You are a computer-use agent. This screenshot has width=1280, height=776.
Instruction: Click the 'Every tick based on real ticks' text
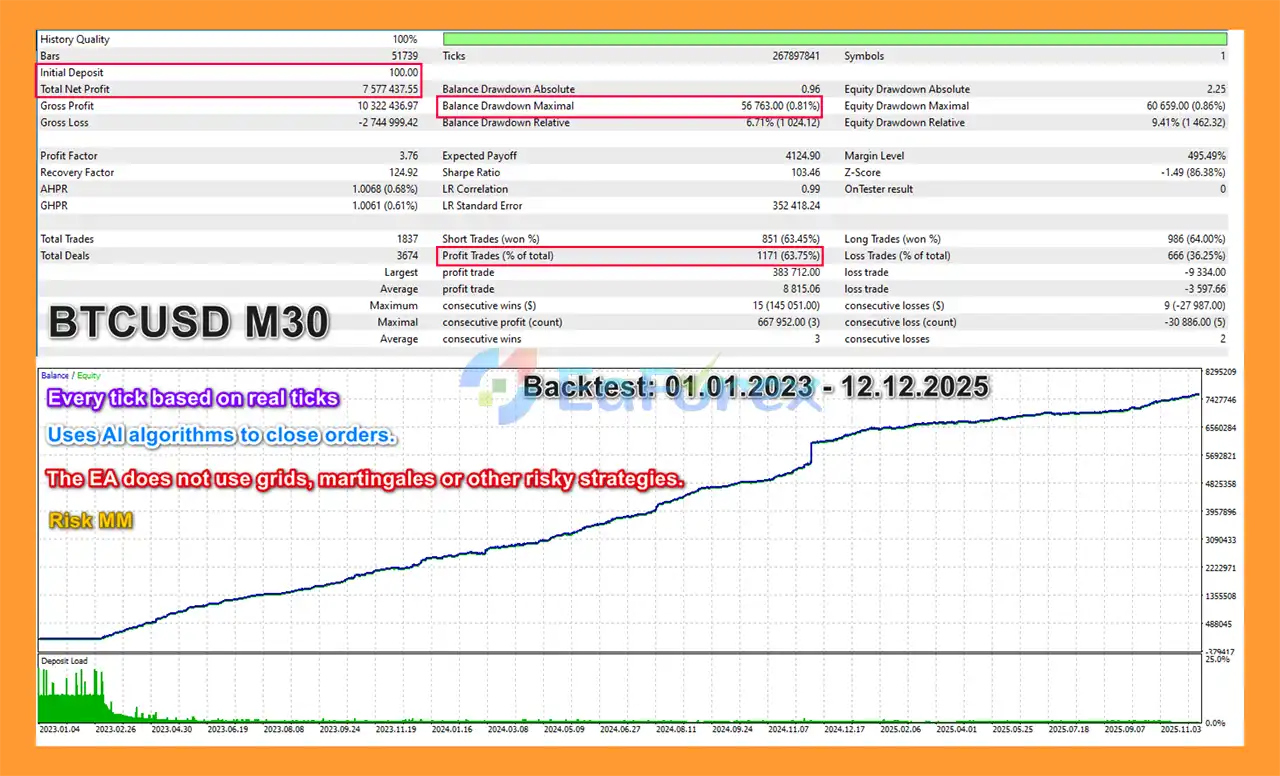(x=193, y=398)
